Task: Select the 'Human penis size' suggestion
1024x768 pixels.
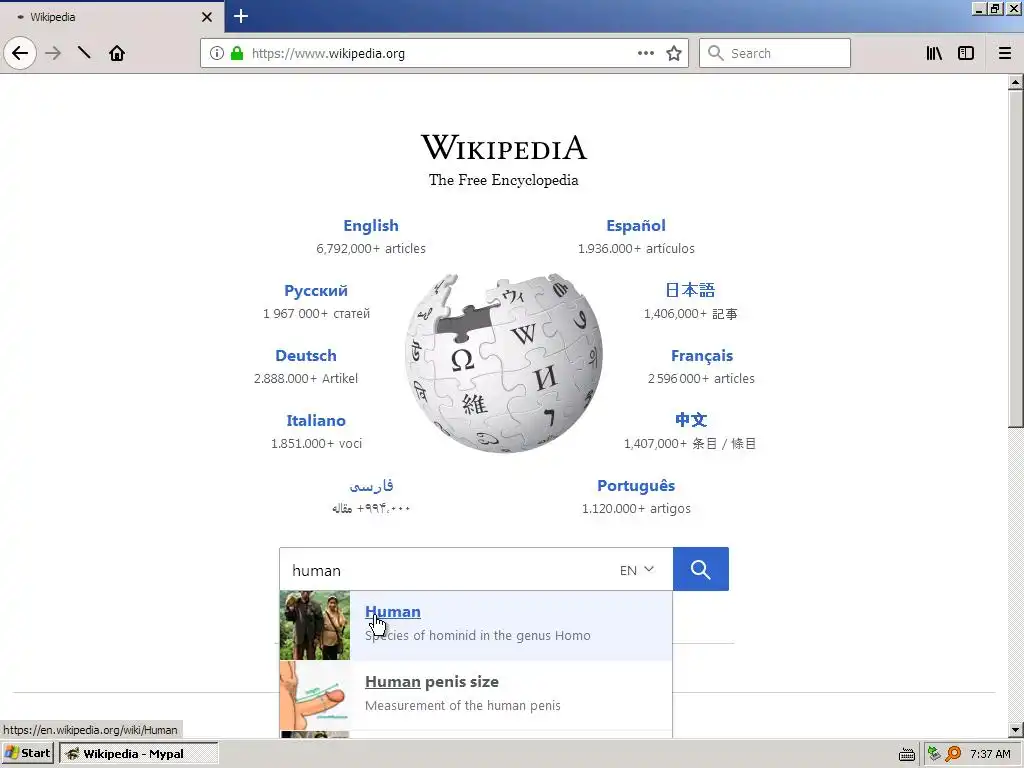Action: pyautogui.click(x=476, y=695)
